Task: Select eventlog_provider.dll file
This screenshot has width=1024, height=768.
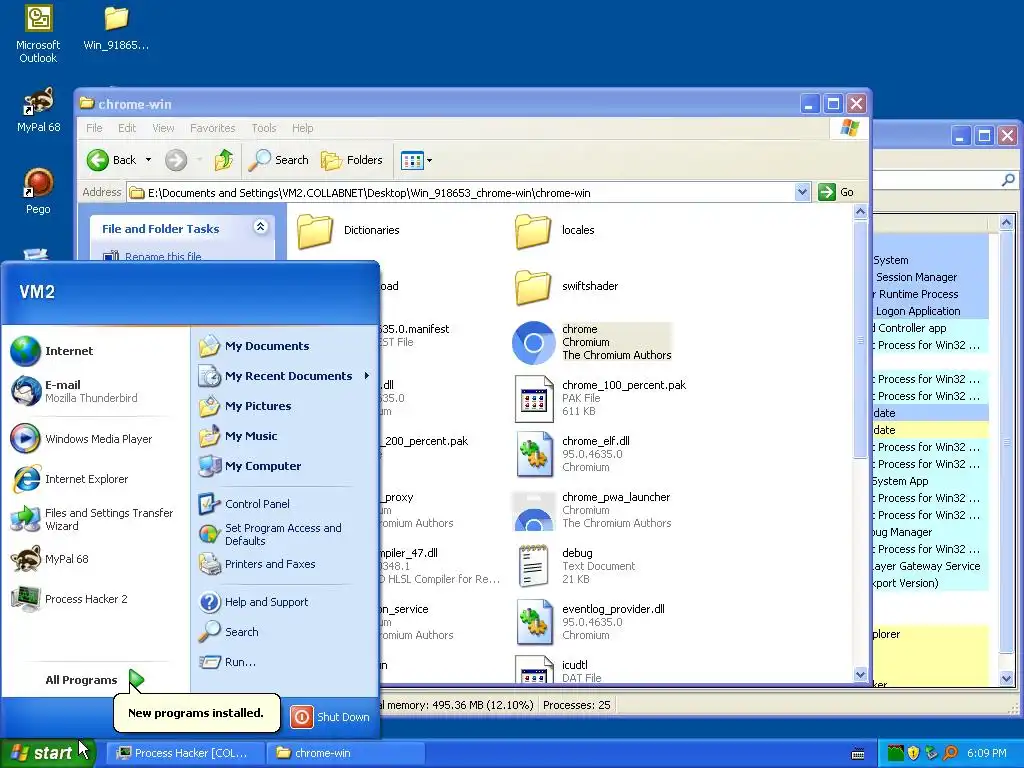Action: coord(590,622)
